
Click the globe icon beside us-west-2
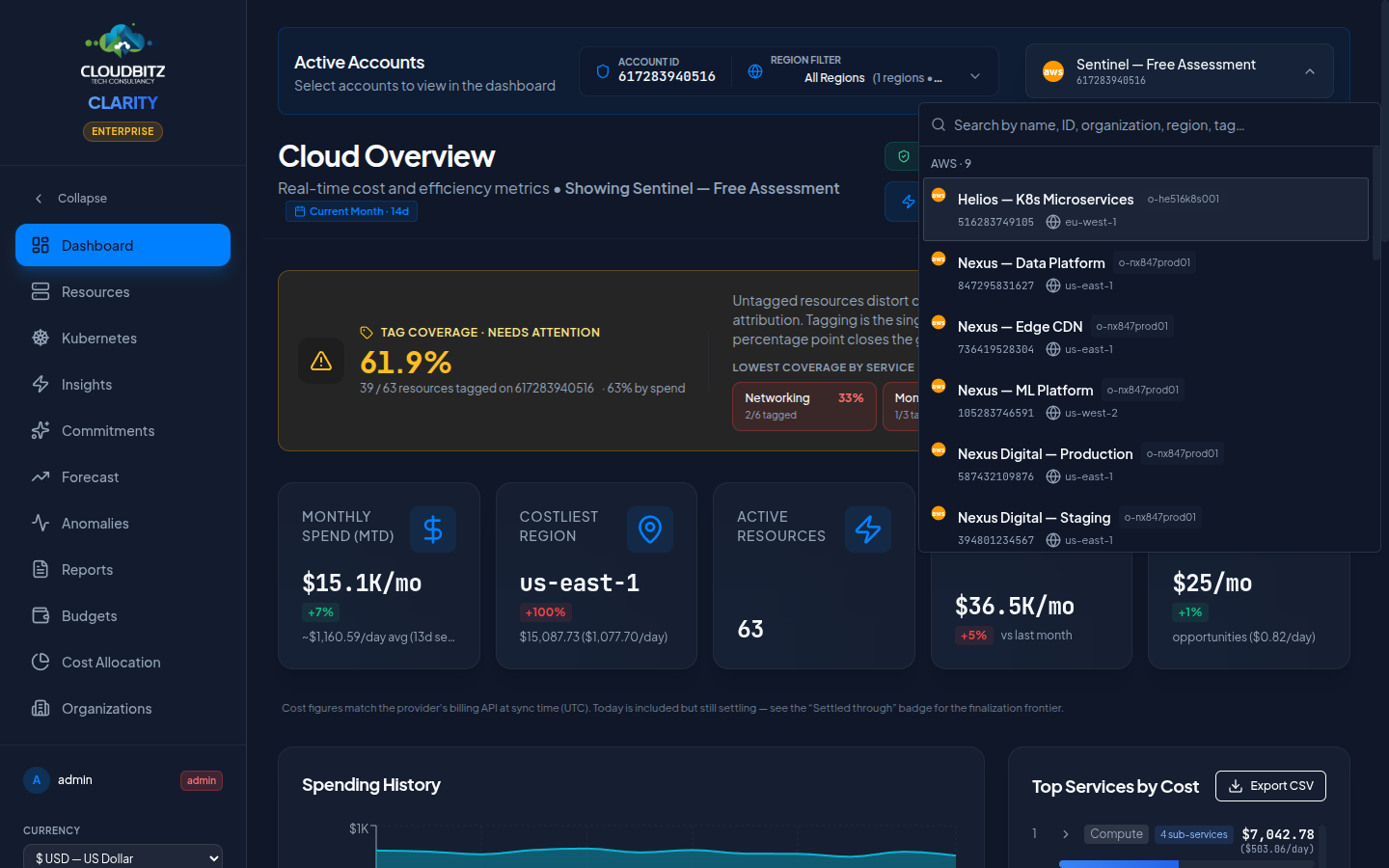(x=1053, y=413)
